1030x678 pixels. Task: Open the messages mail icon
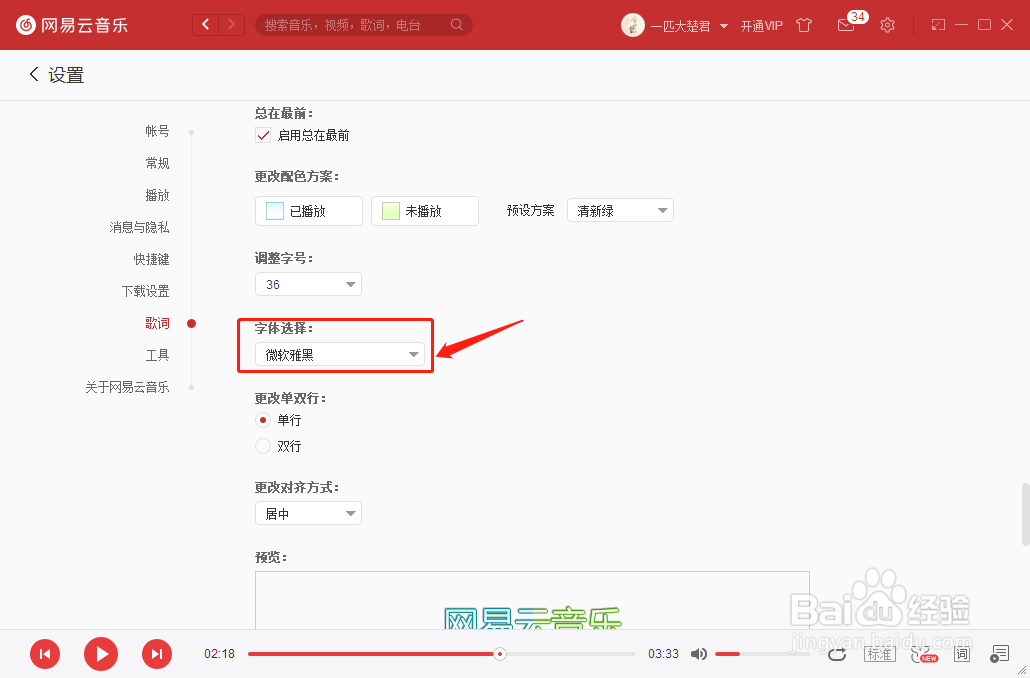coord(846,26)
